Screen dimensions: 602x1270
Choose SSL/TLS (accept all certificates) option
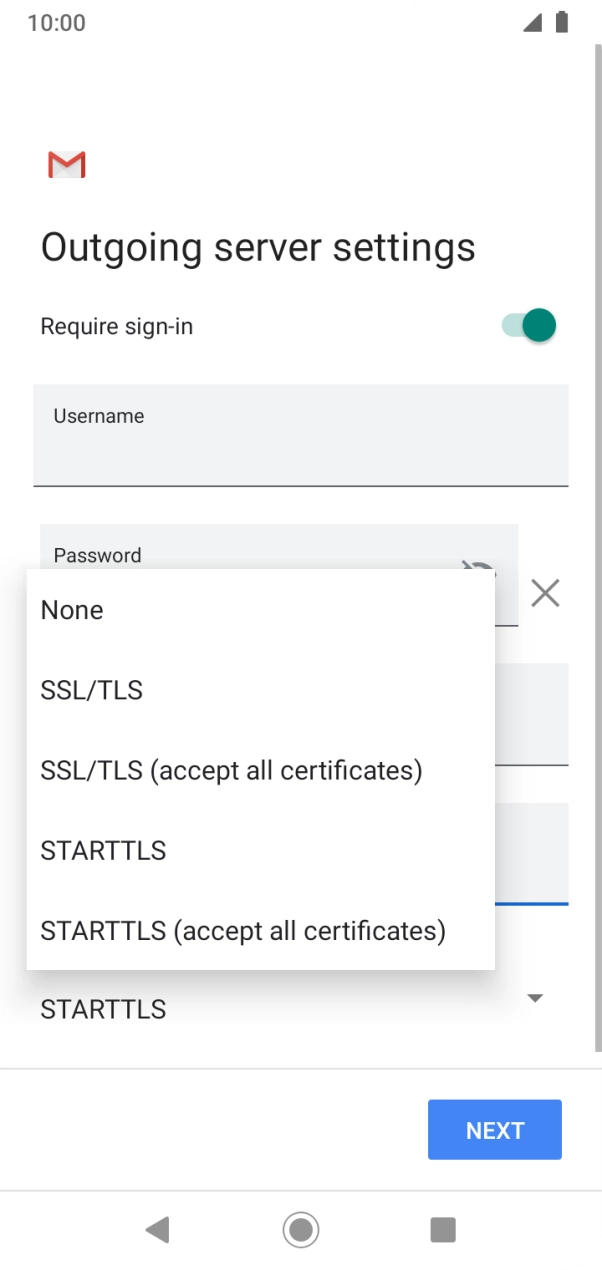pos(232,770)
